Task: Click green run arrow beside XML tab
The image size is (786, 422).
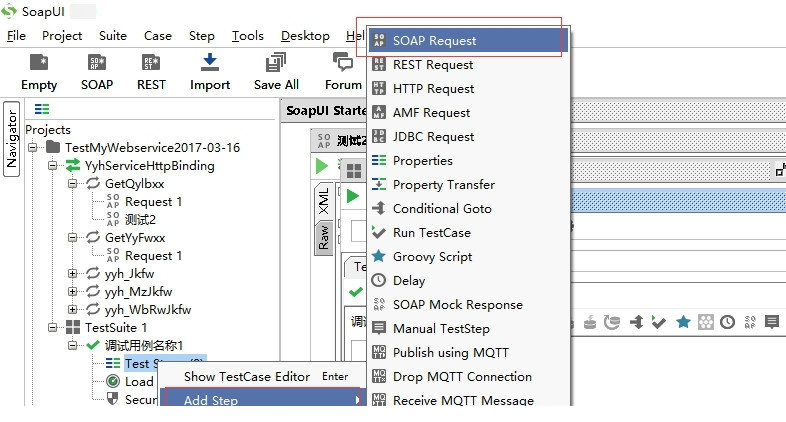Action: click(353, 196)
